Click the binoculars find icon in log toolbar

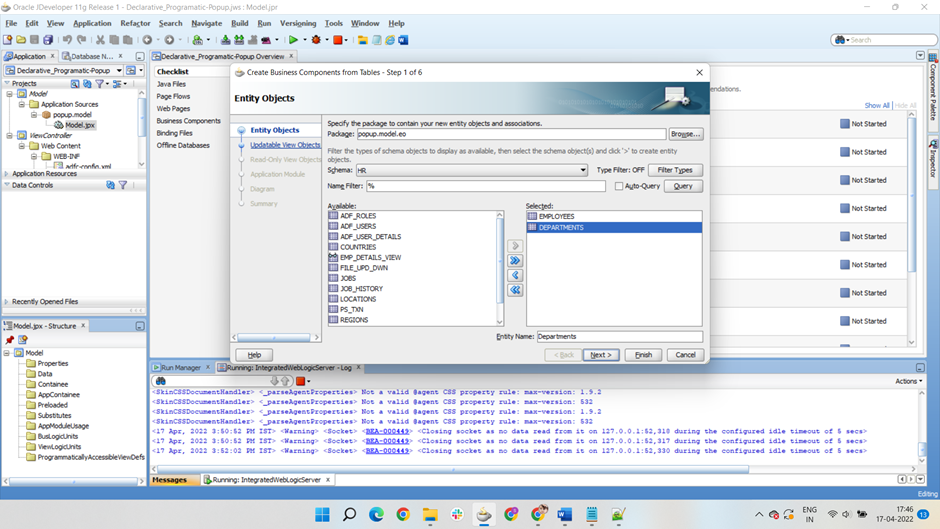(161, 381)
